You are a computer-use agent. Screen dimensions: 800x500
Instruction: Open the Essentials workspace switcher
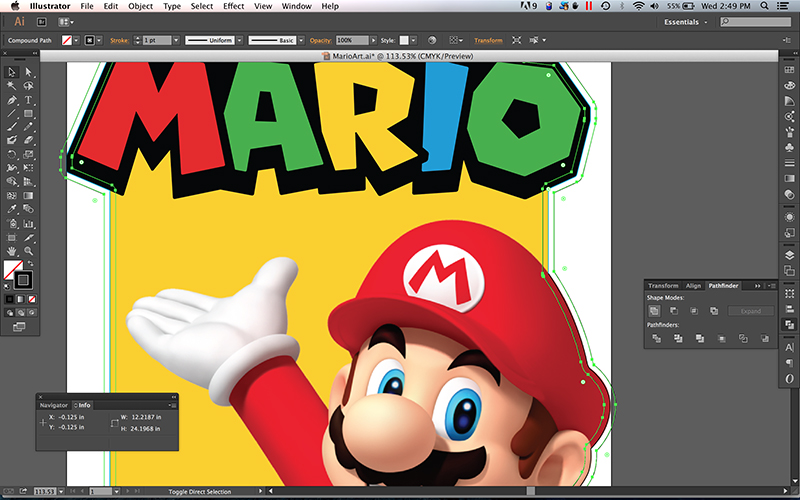tap(685, 22)
